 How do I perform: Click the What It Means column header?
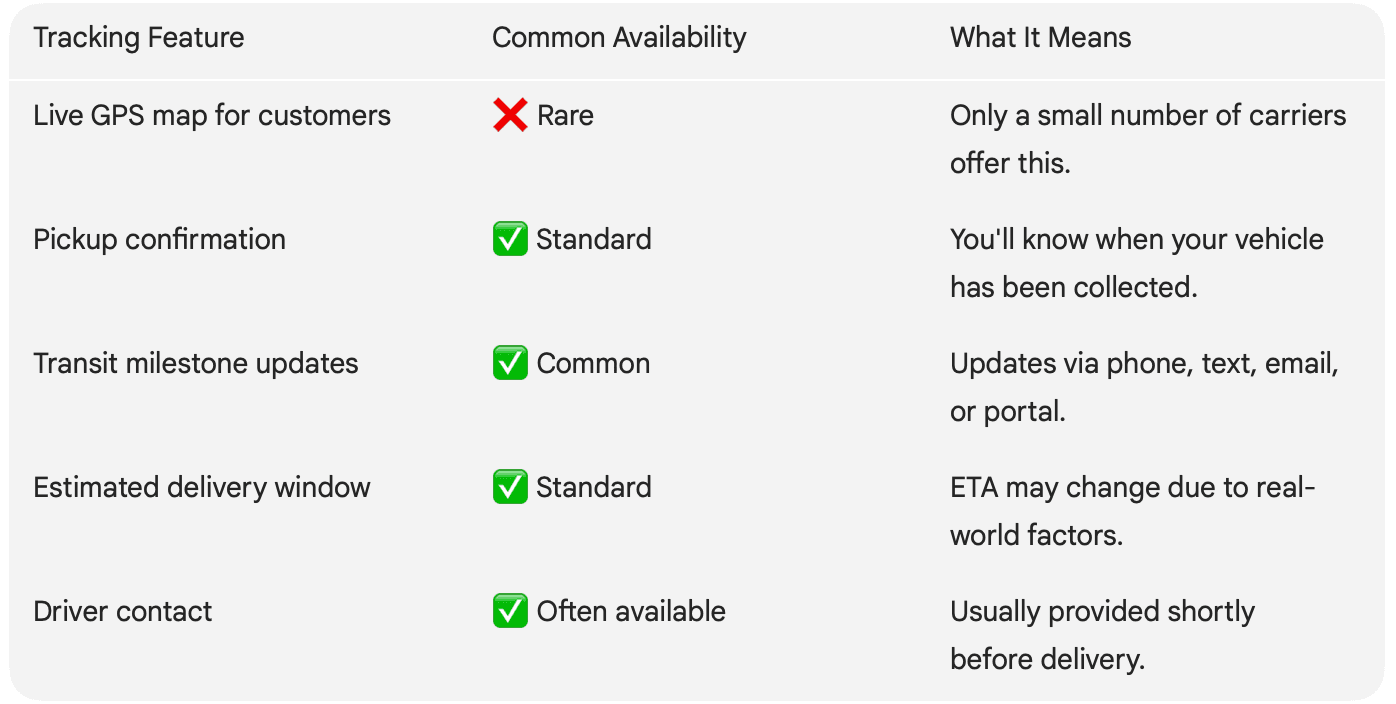tap(1040, 38)
